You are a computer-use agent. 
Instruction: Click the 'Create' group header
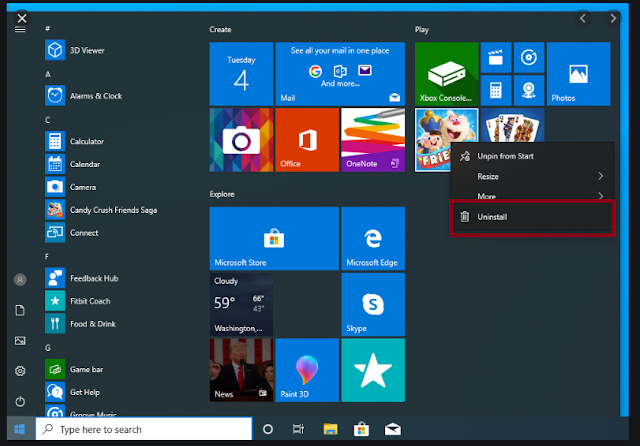(220, 29)
